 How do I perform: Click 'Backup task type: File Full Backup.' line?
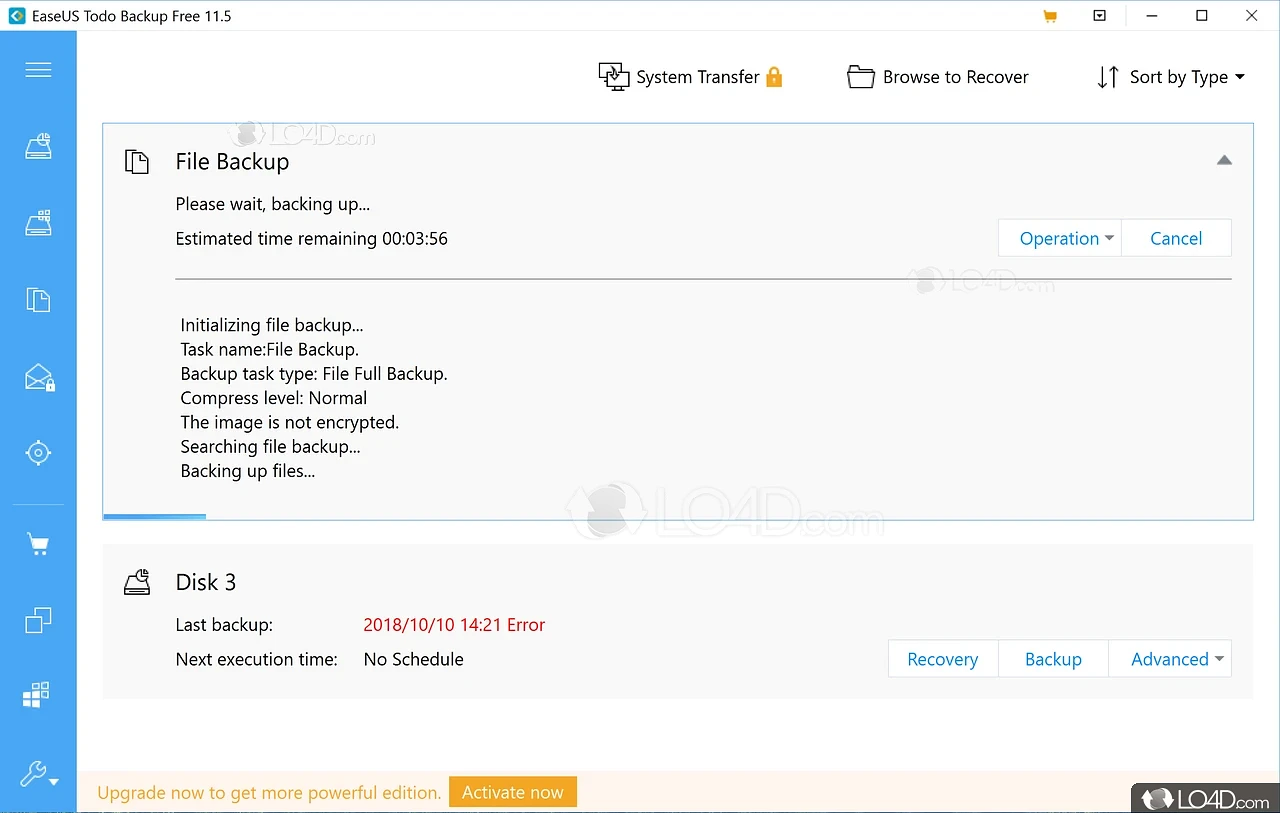[314, 374]
